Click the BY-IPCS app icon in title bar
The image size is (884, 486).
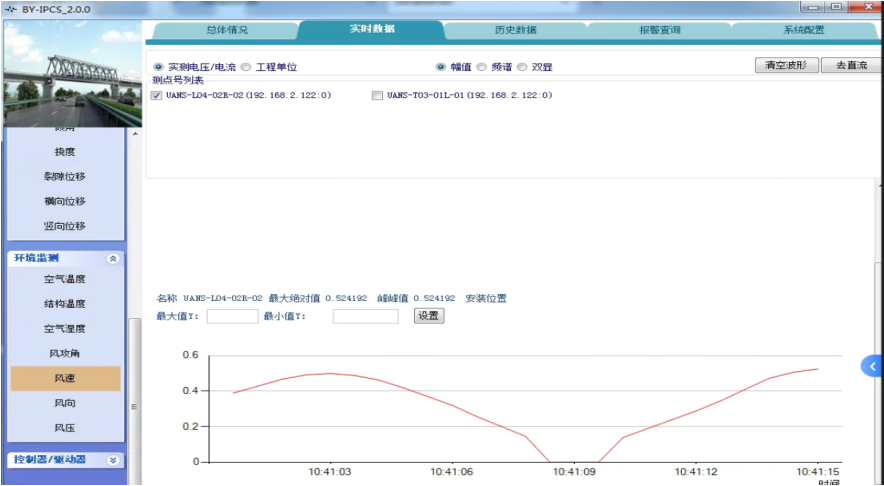point(11,7)
